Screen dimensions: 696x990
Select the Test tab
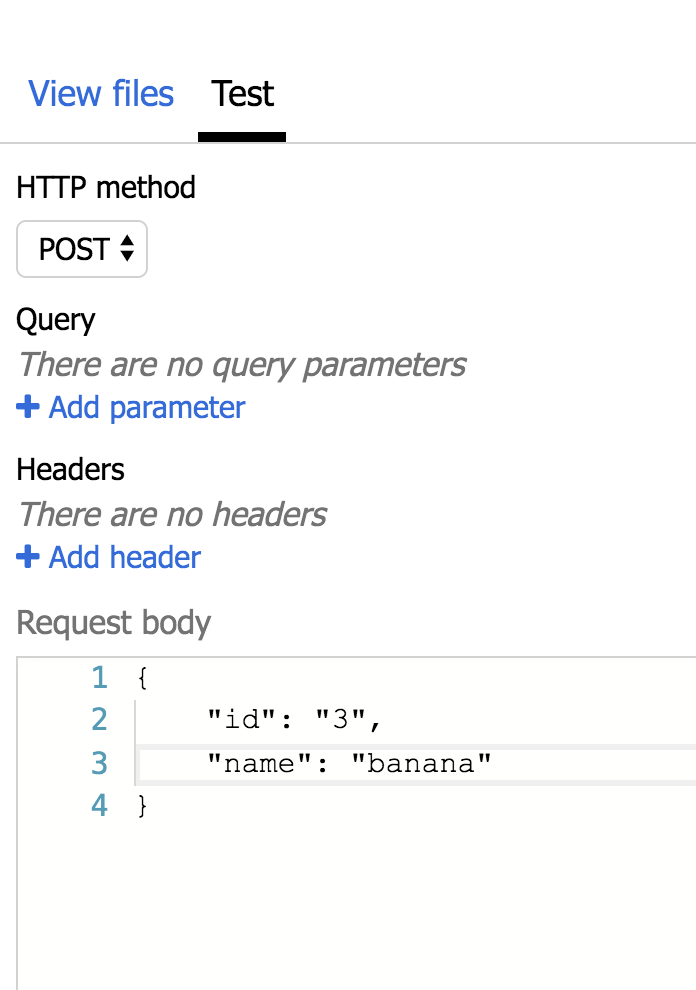pyautogui.click(x=242, y=94)
